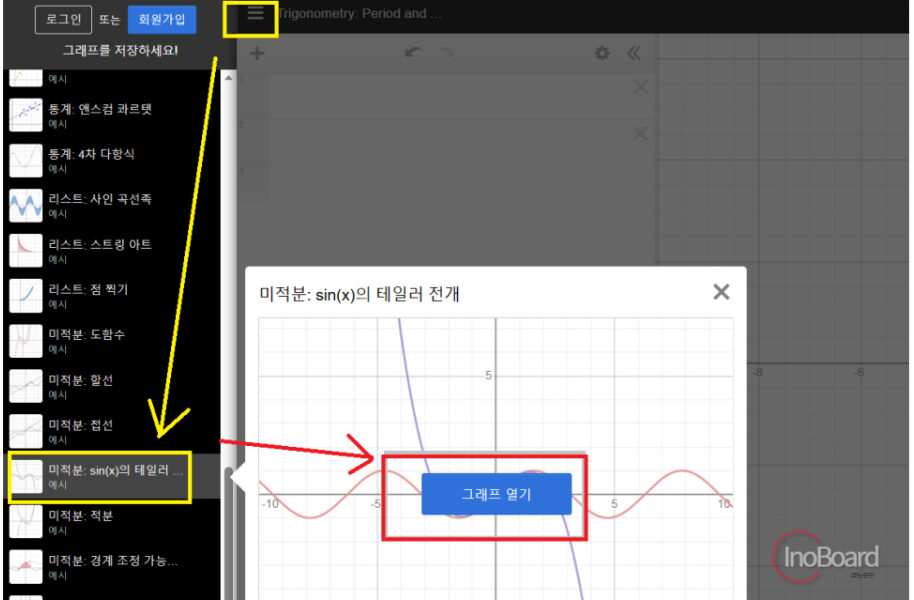Image resolution: width=914 pixels, height=600 pixels.
Task: Collapse expression list with double chevron
Action: coord(634,54)
